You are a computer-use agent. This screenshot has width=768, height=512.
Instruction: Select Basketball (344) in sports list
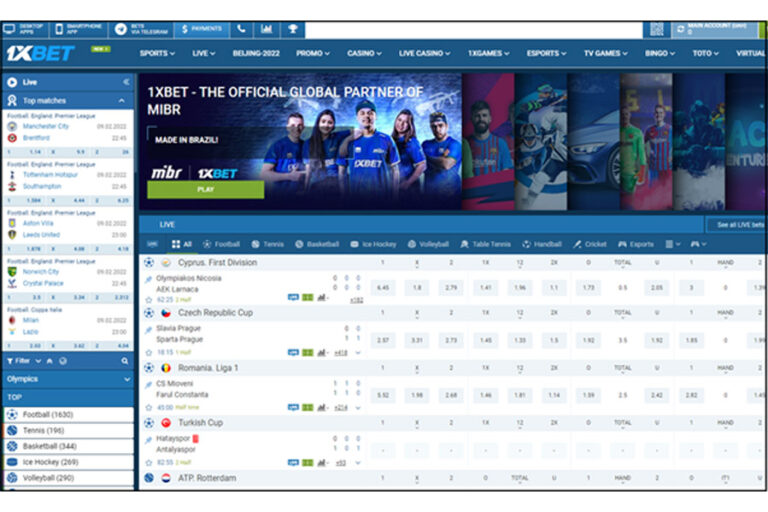(68, 446)
